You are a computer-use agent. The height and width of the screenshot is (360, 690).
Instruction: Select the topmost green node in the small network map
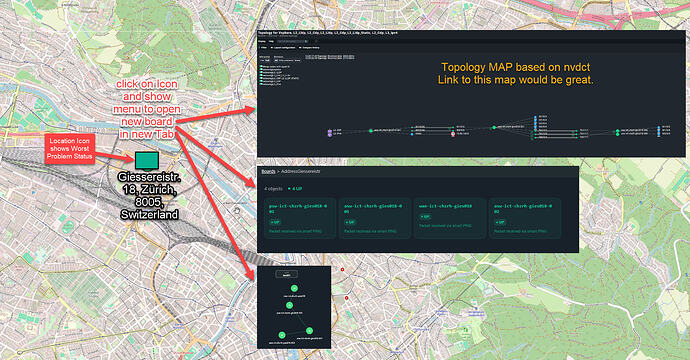(x=294, y=289)
